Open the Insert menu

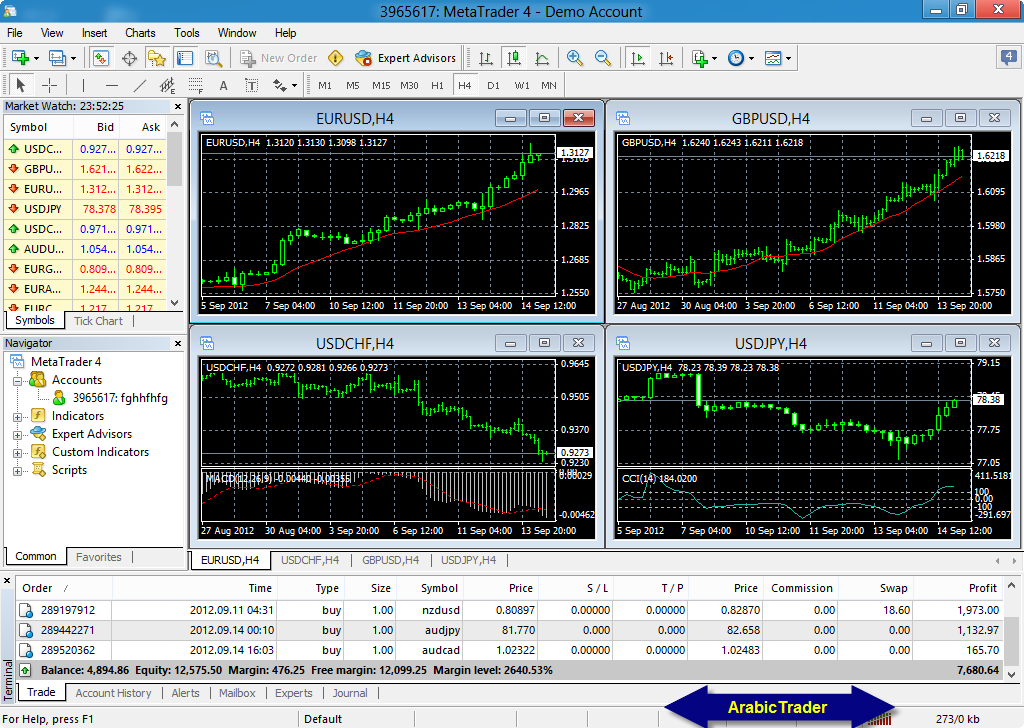coord(94,33)
